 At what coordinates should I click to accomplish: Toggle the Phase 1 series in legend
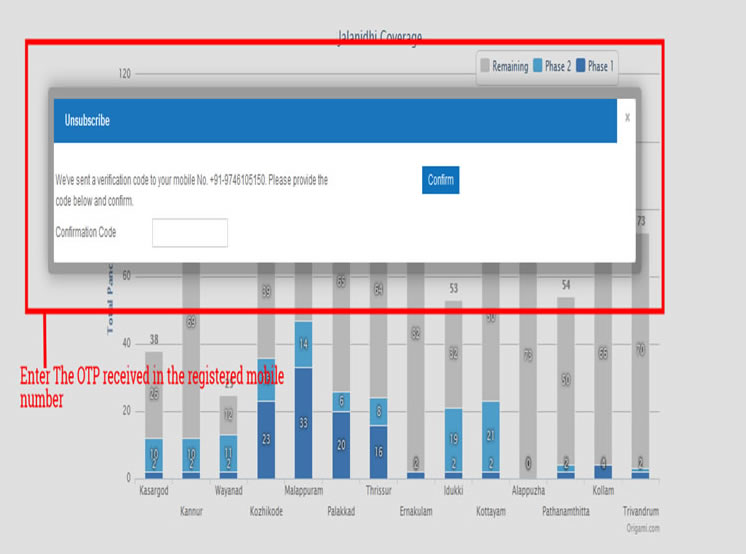coord(600,67)
